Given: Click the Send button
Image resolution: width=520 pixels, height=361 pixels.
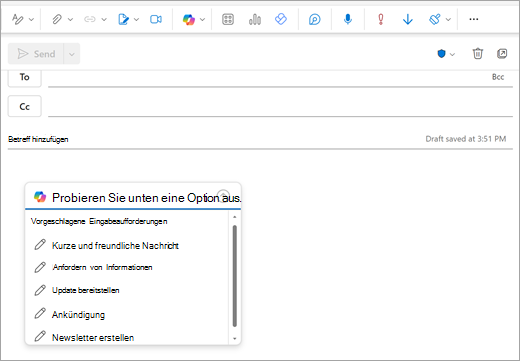Looking at the screenshot, I should click(x=36, y=54).
